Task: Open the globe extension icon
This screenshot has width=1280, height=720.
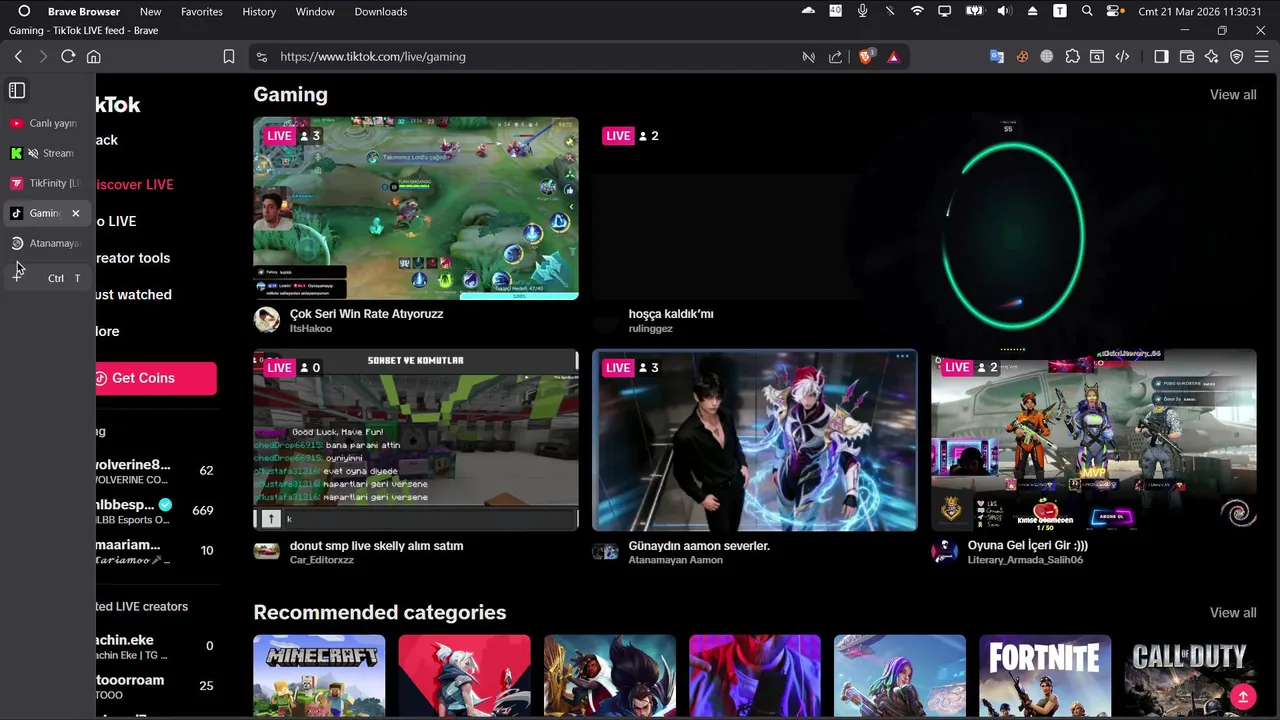Action: (1047, 57)
